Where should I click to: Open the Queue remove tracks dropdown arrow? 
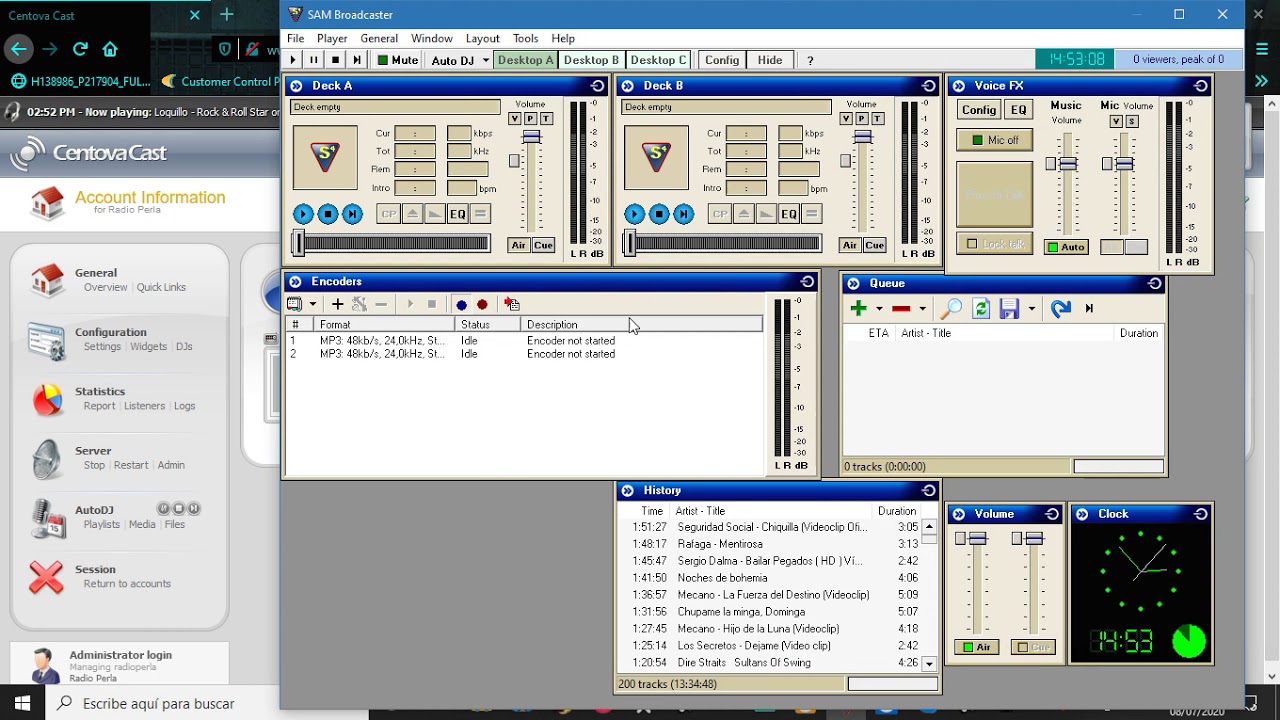coord(922,309)
